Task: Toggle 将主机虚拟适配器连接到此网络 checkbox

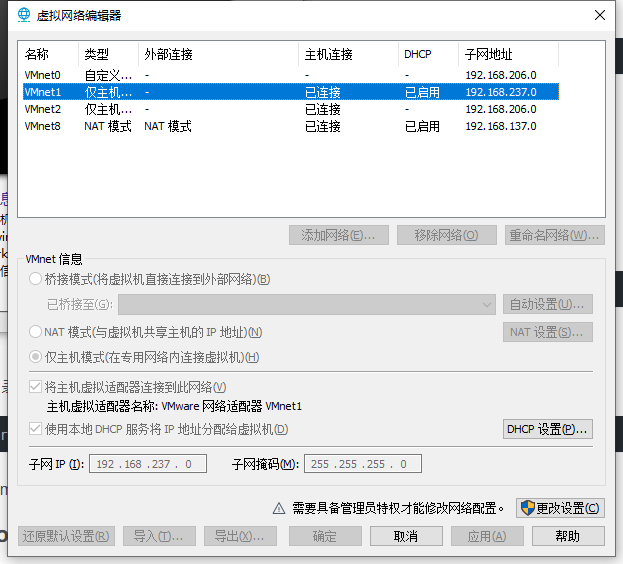Action: (35, 386)
